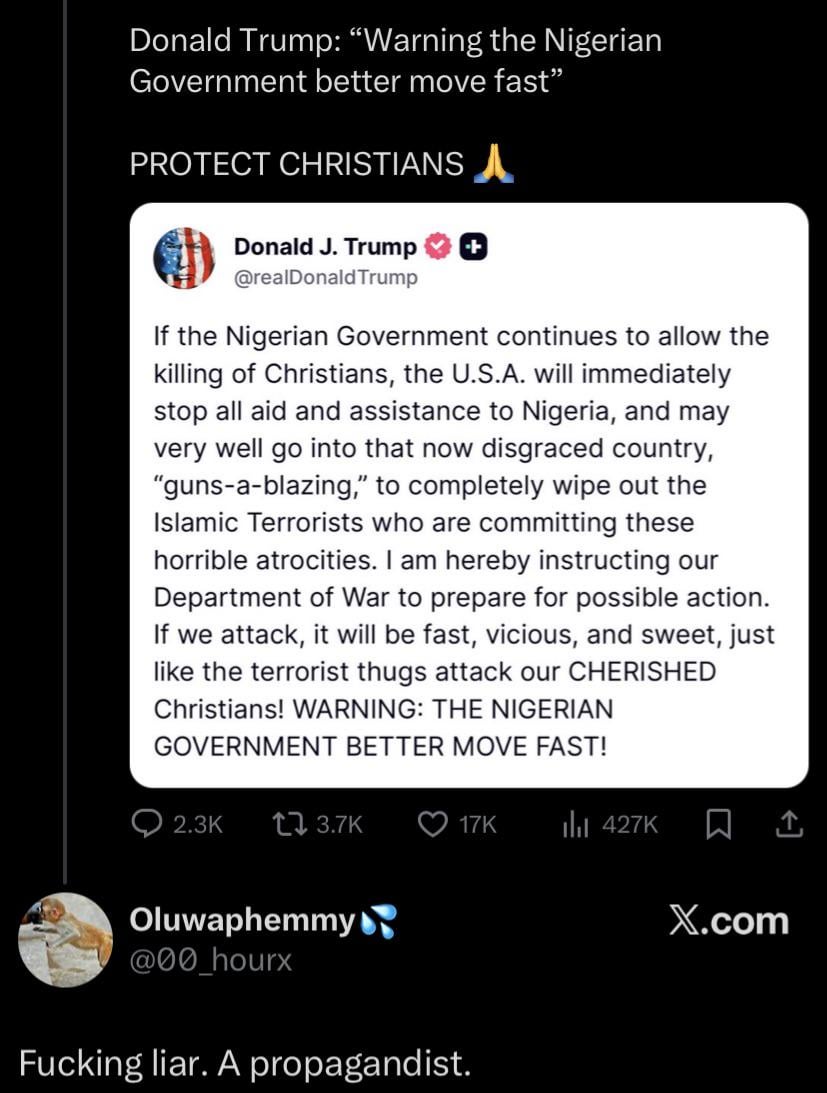
Task: Click the Donald J. Trump display name
Action: tap(325, 246)
